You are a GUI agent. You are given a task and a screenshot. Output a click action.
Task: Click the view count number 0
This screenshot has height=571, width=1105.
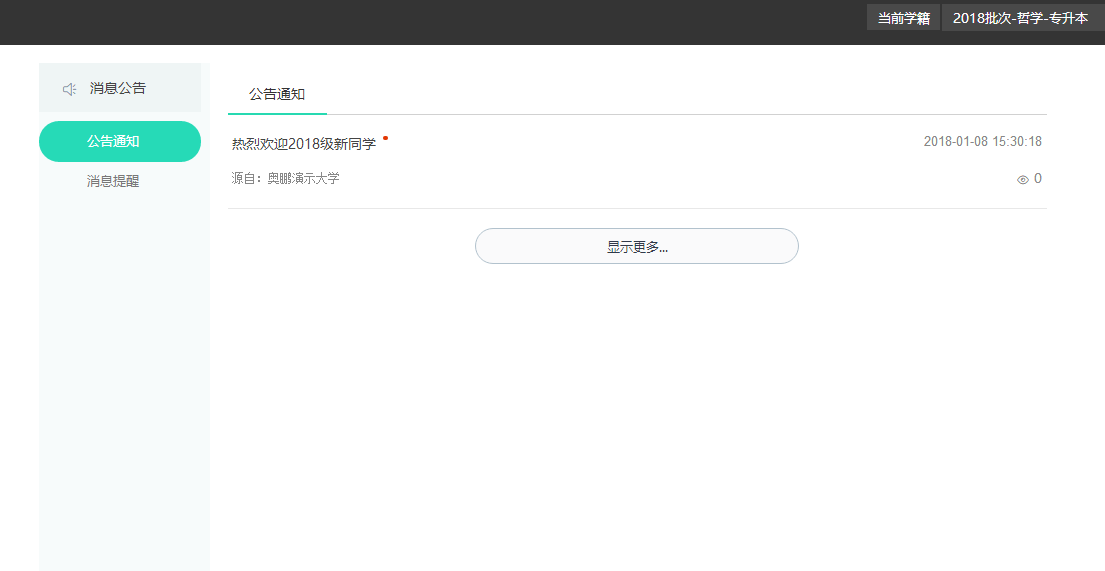coord(1038,179)
